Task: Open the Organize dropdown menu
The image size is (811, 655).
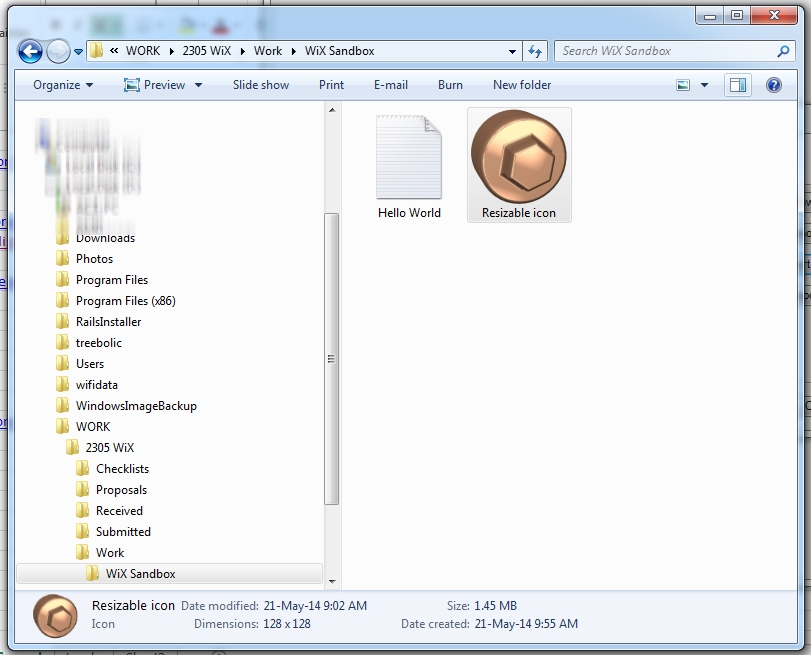Action: pyautogui.click(x=62, y=85)
